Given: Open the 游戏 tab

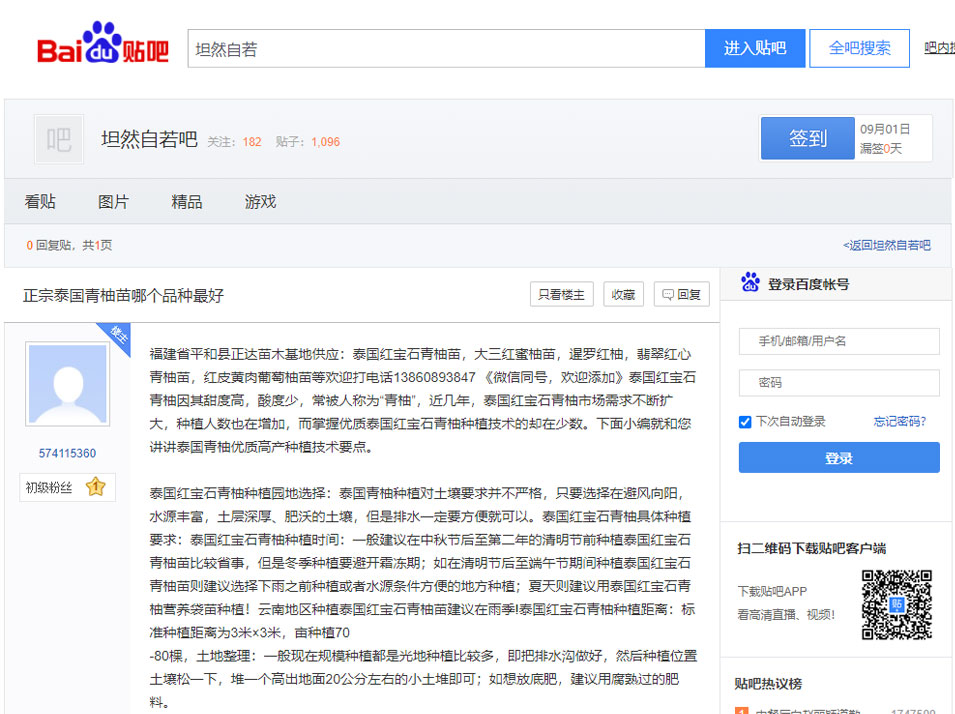Looking at the screenshot, I should pos(260,202).
